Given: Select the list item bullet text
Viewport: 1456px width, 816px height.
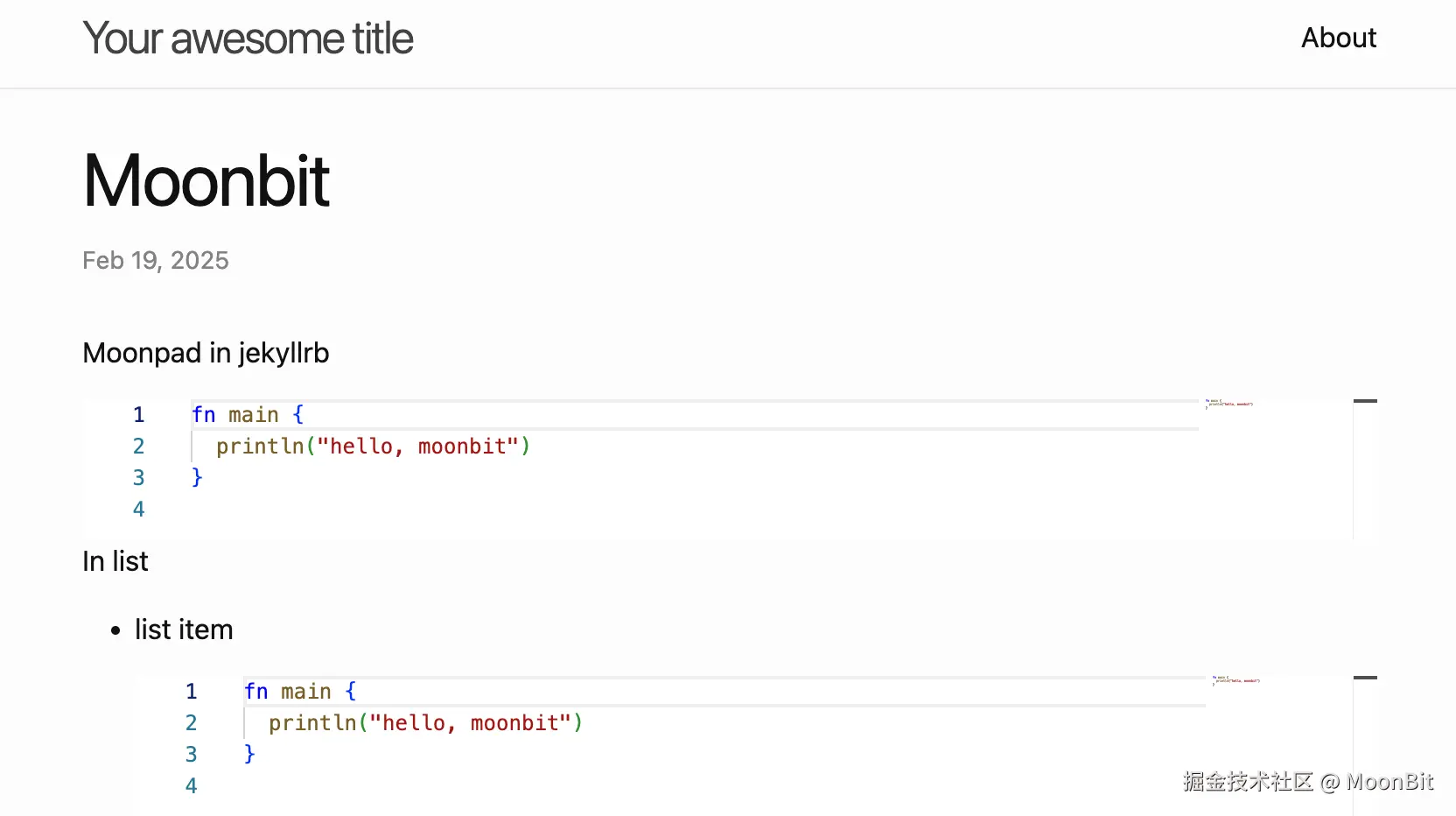Looking at the screenshot, I should coord(184,629).
